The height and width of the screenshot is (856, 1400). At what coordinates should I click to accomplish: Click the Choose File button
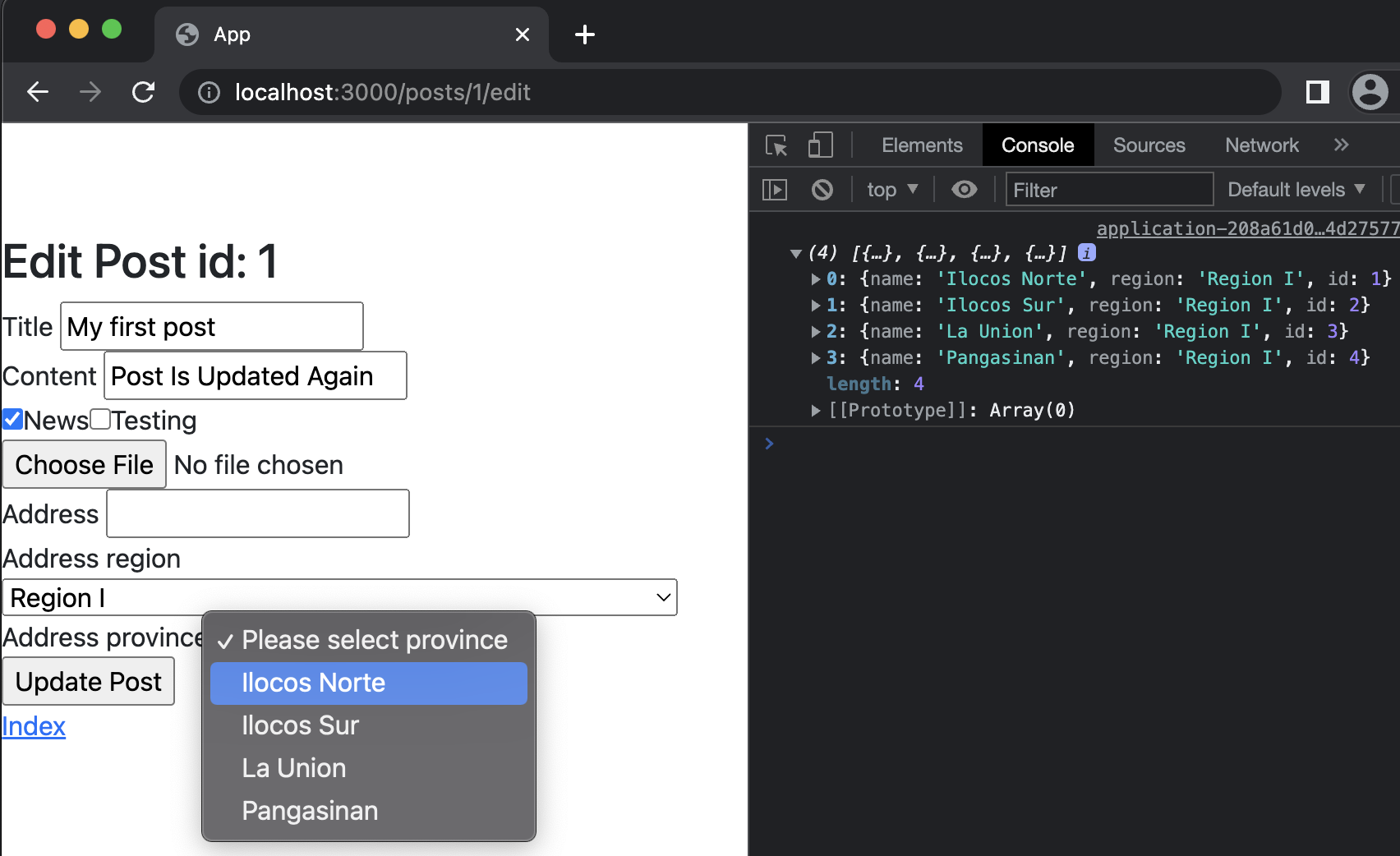click(x=84, y=465)
